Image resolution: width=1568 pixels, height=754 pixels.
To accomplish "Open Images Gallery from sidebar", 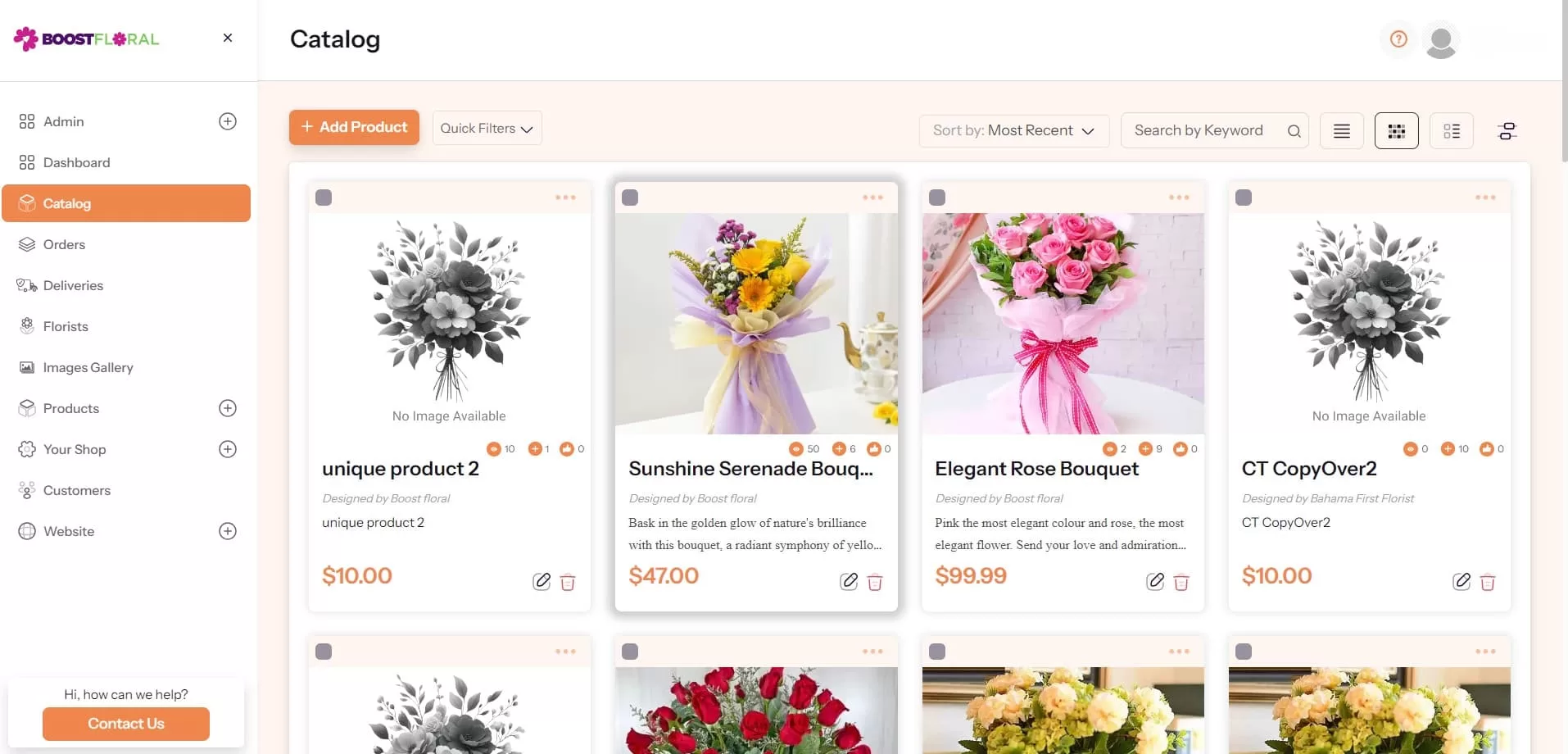I will pos(88,367).
